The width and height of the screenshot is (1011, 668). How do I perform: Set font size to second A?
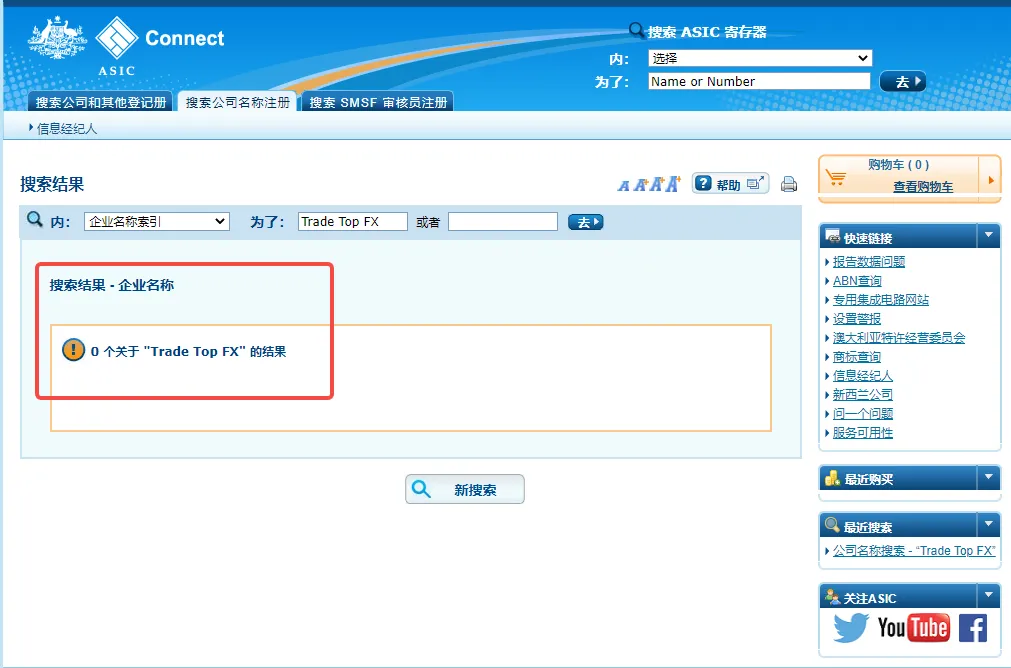coord(640,185)
